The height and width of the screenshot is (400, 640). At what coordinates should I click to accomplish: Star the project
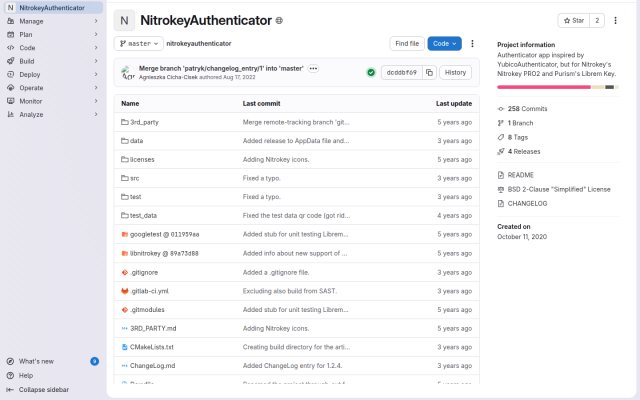[573, 20]
